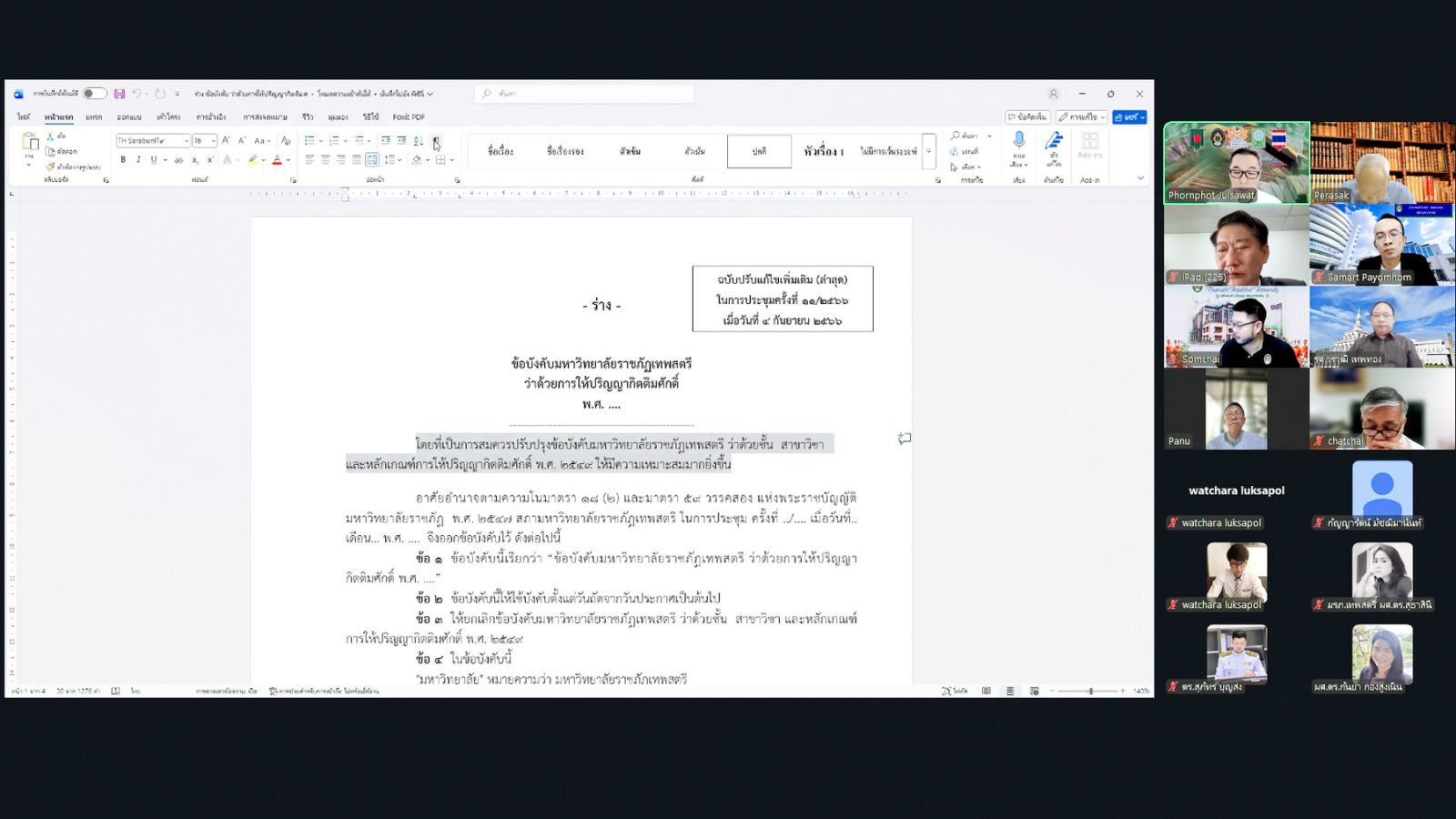
Task: Toggle the AutoSave switch
Action: (x=95, y=94)
